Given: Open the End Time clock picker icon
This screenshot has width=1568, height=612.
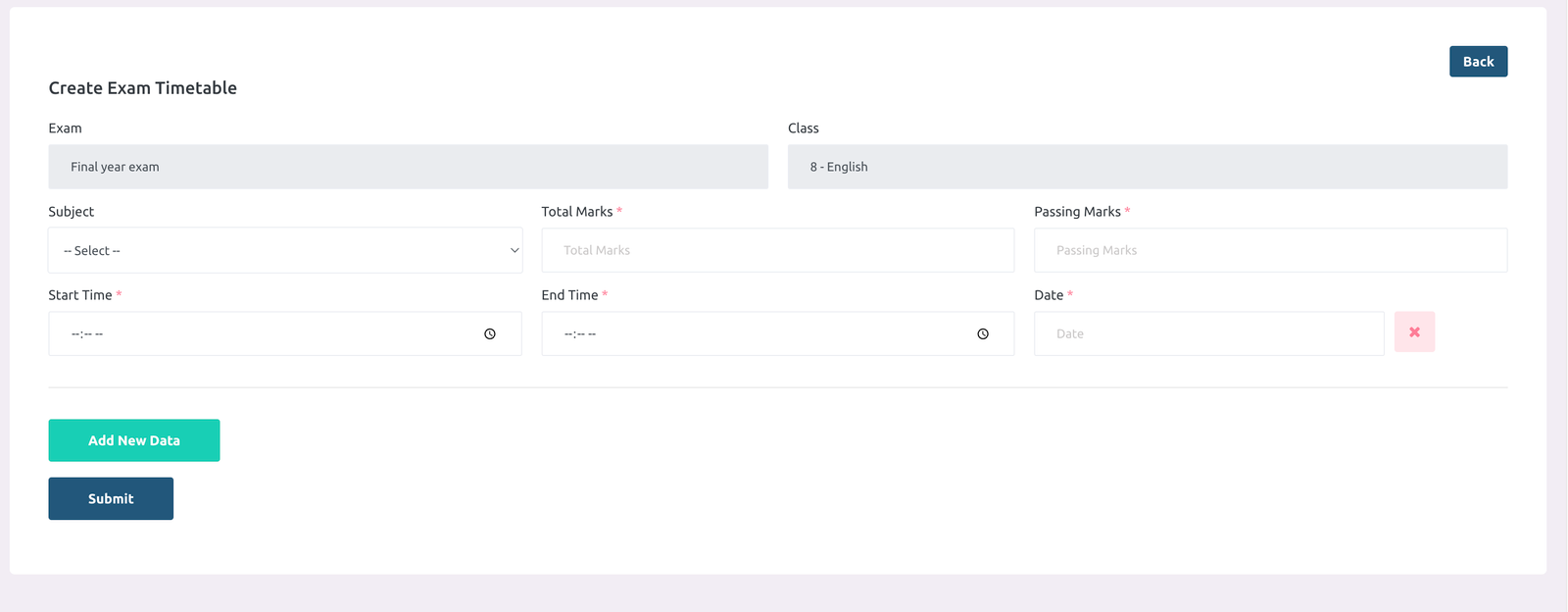Looking at the screenshot, I should [983, 334].
